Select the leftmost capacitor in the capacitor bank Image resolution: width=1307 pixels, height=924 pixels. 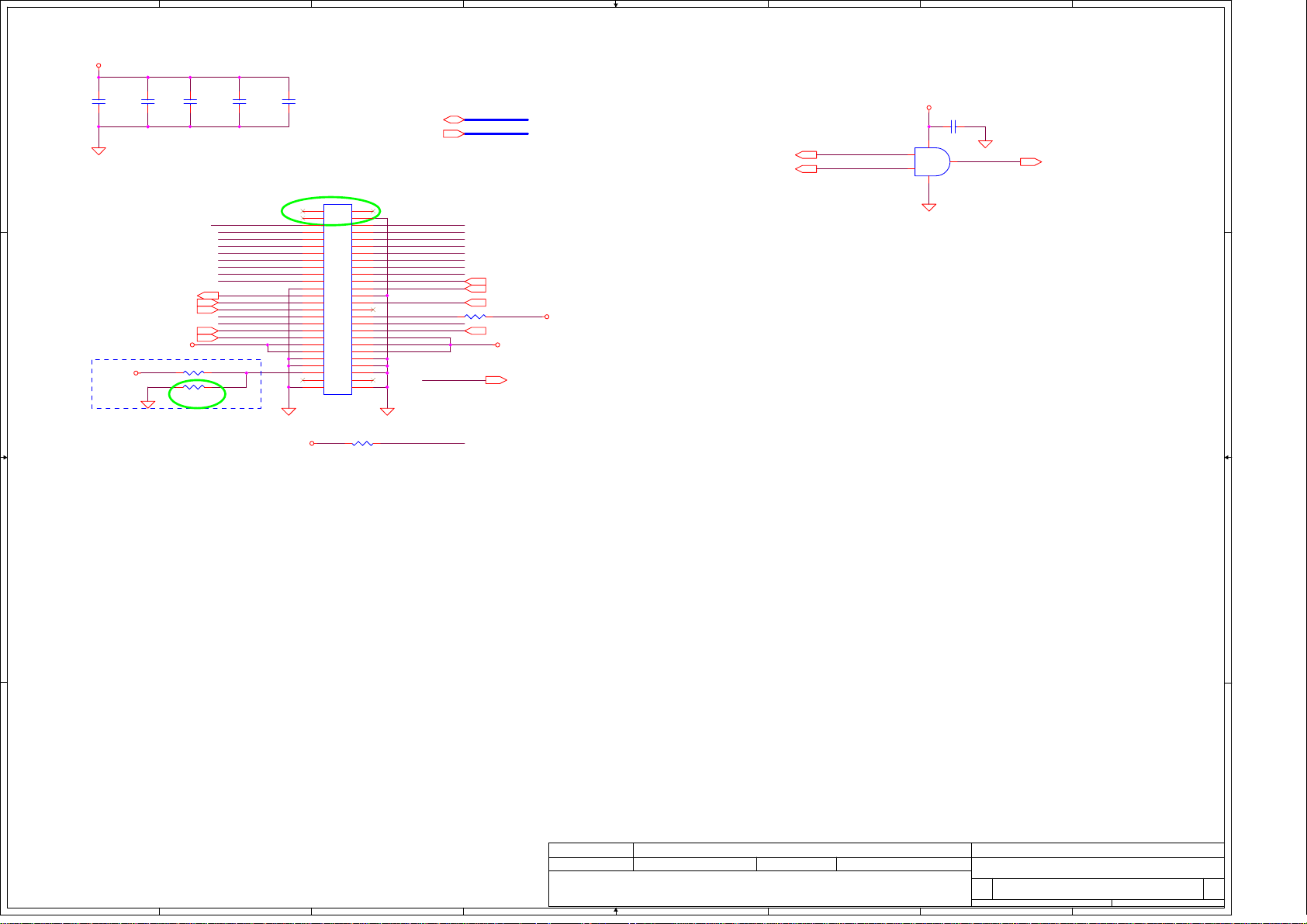point(99,102)
